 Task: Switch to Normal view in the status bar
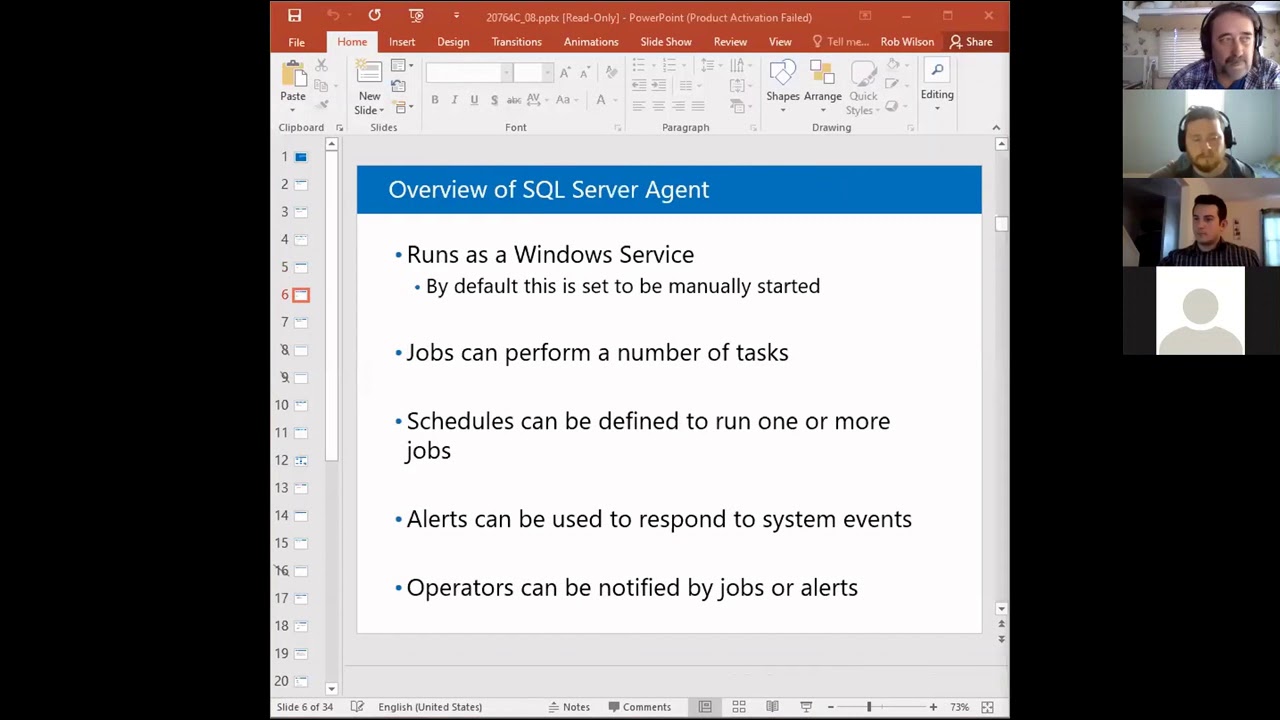pos(705,707)
